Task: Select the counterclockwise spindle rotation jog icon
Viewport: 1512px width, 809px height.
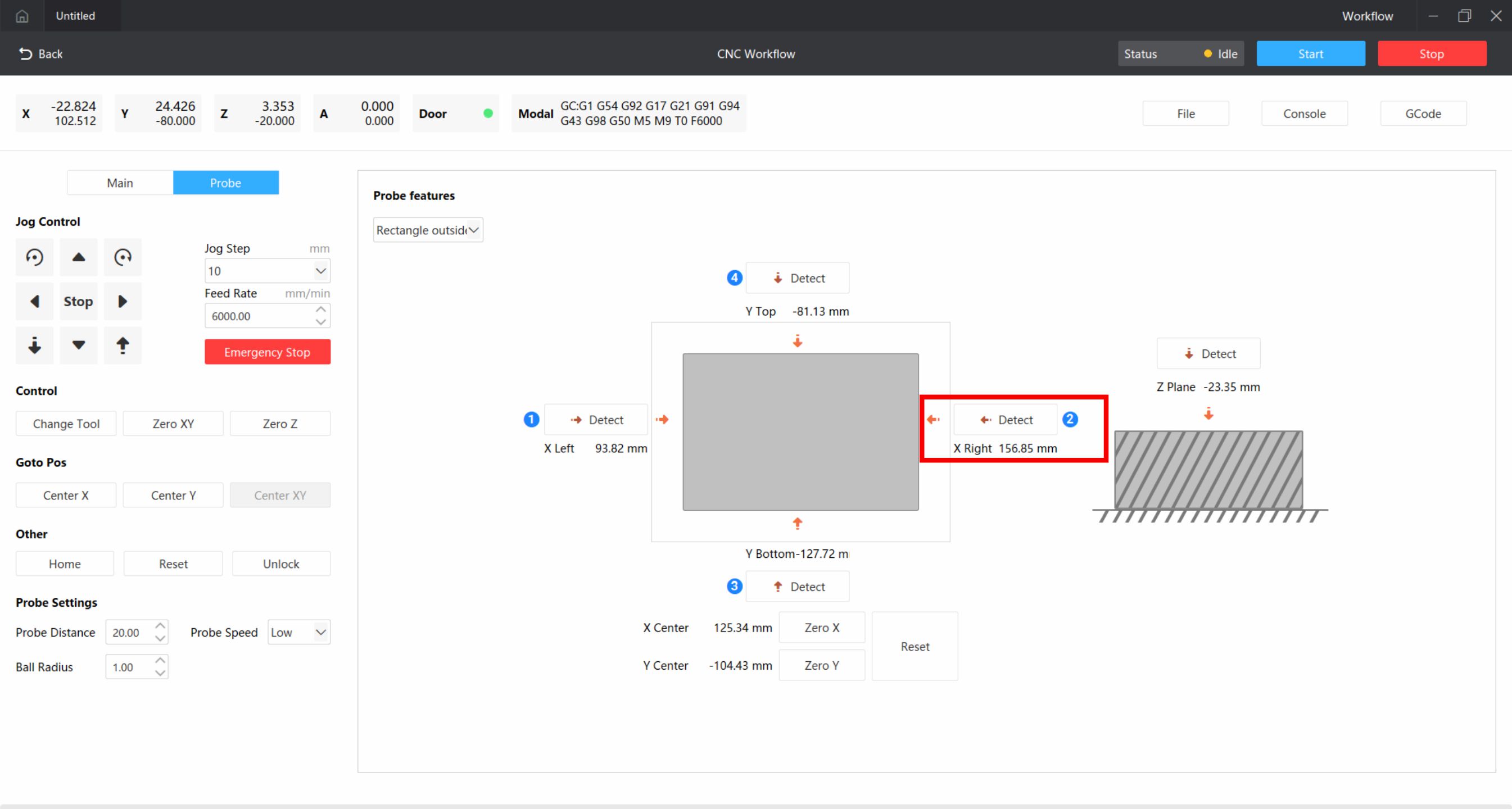Action: pyautogui.click(x=34, y=257)
